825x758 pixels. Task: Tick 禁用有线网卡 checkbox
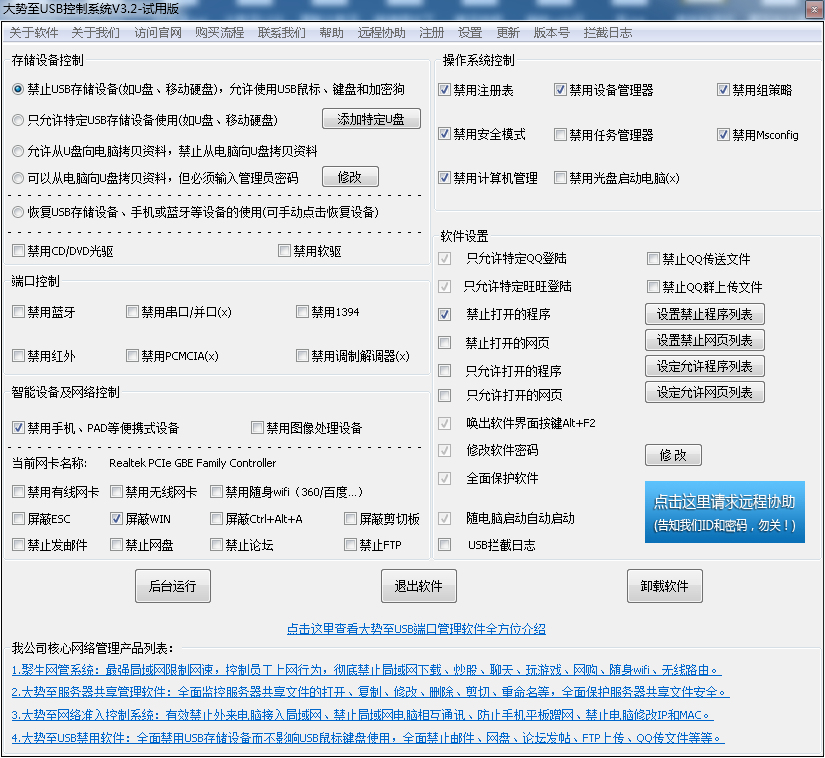click(18, 492)
